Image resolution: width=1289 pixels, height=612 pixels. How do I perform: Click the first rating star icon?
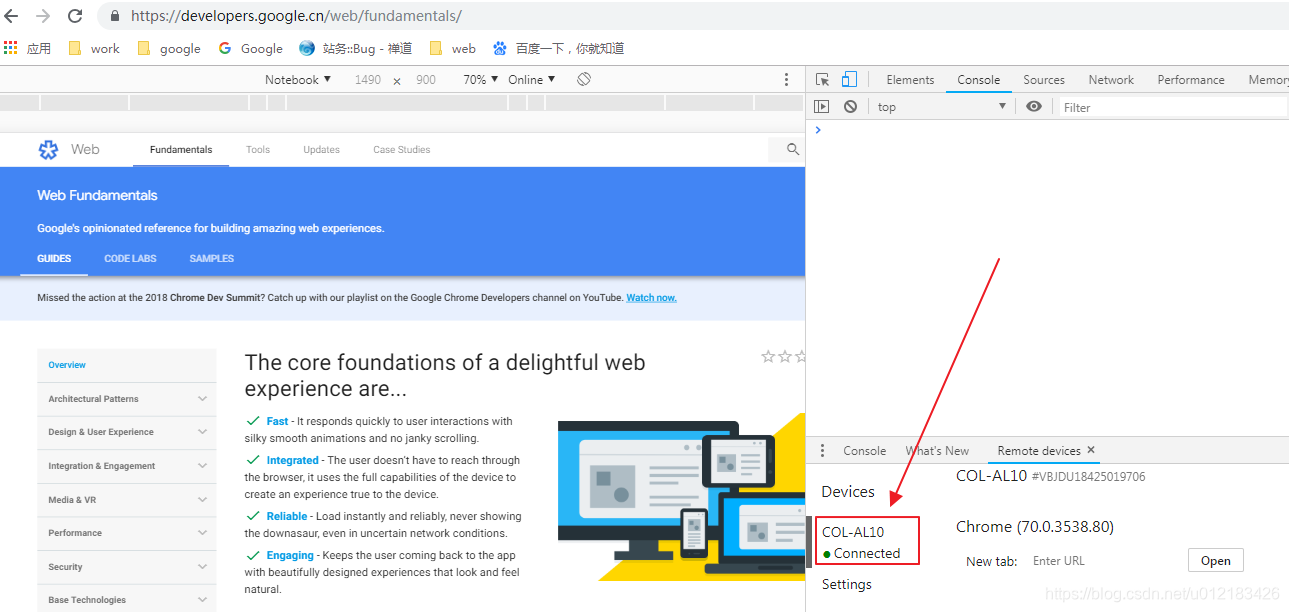click(x=768, y=356)
